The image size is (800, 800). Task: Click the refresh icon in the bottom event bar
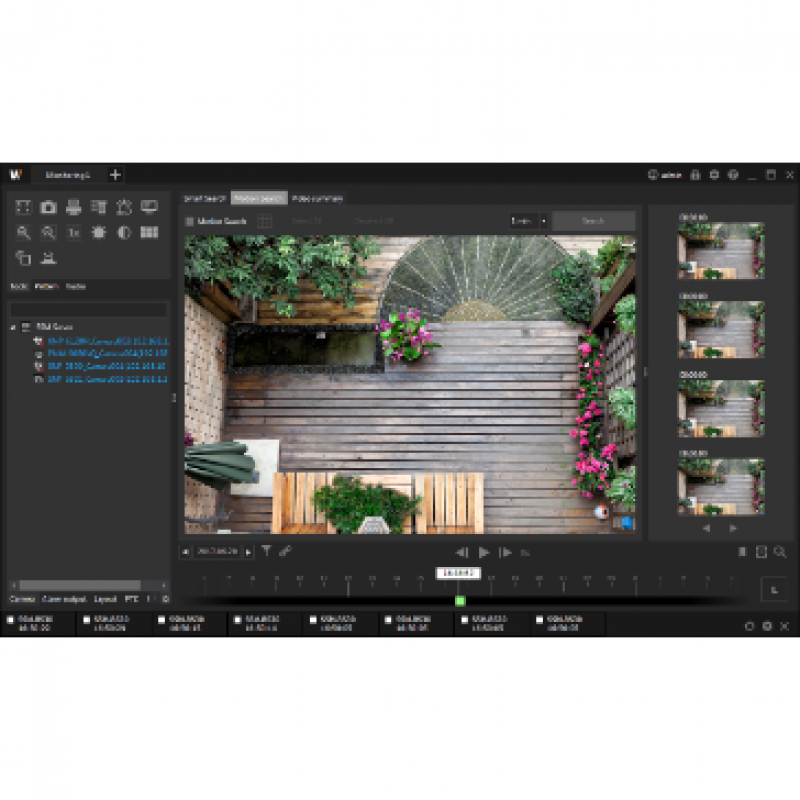point(749,626)
